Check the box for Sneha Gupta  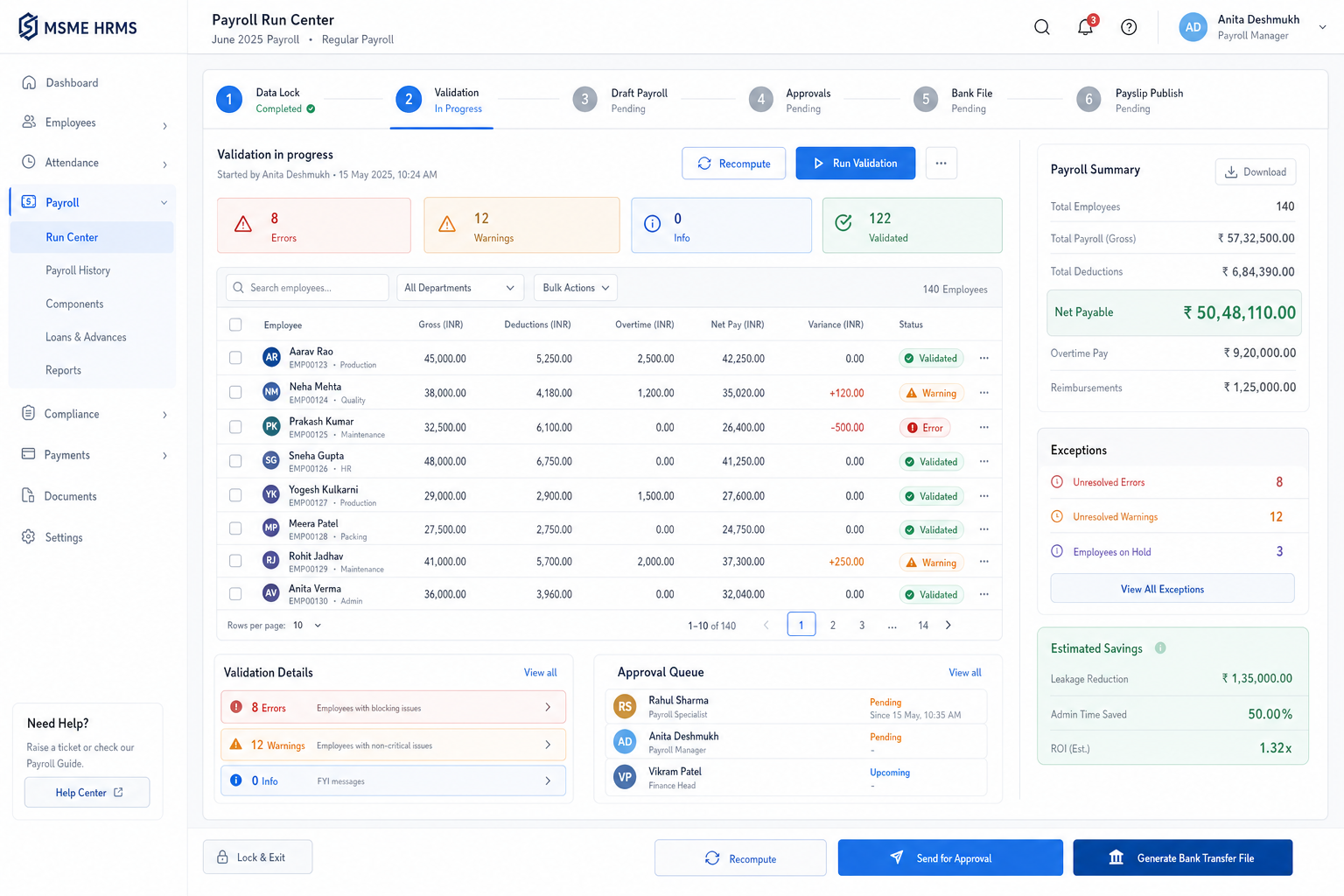pyautogui.click(x=235, y=461)
